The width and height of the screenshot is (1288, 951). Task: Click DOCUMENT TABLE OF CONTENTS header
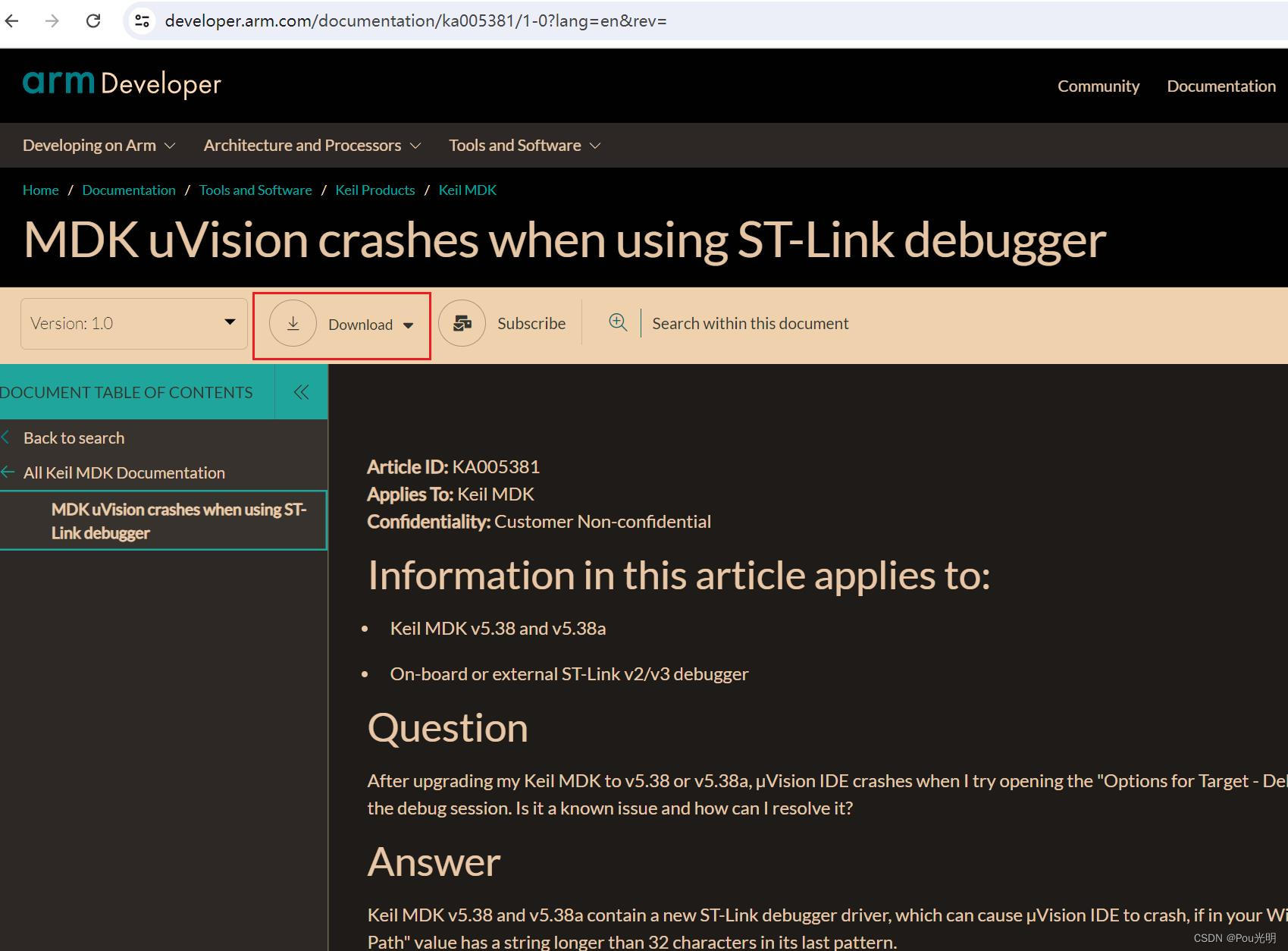pyautogui.click(x=126, y=393)
